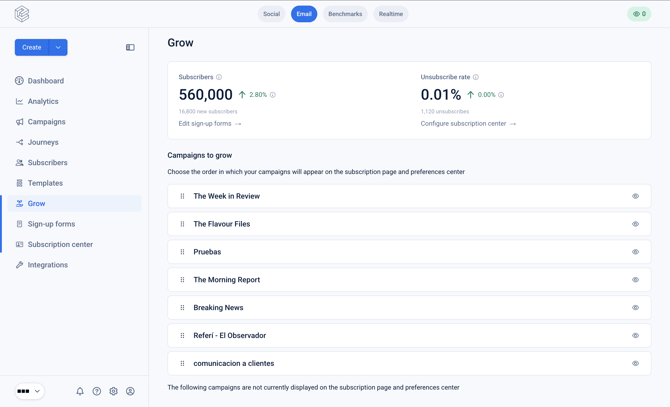The width and height of the screenshot is (670, 407).
Task: Select comunicacion a clientes campaign name
Action: click(234, 363)
